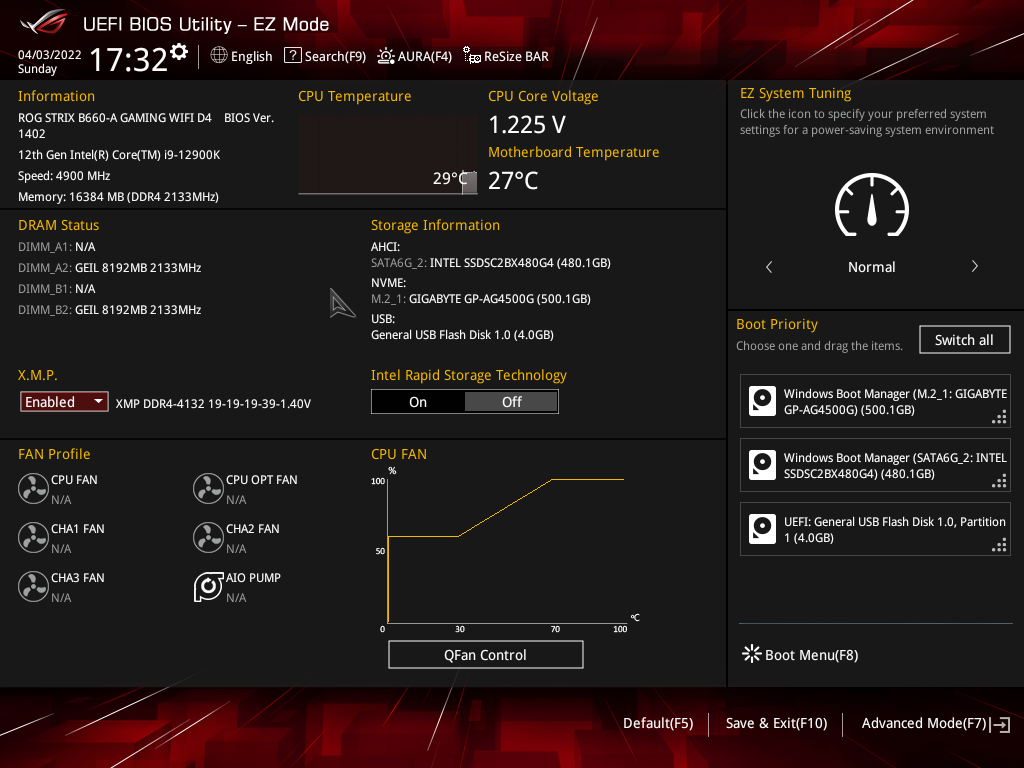Click the Switch all button
Screen dimensions: 1024x768
point(964,340)
